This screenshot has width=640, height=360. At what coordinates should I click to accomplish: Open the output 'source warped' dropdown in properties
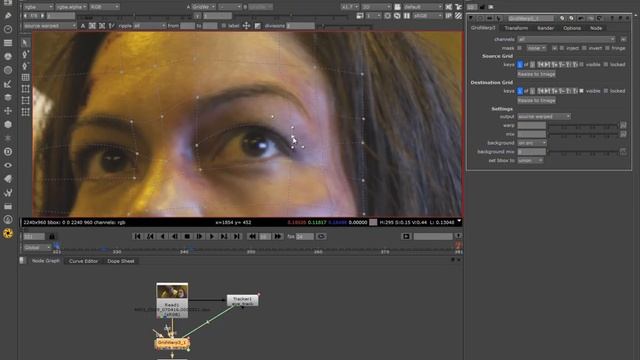(x=544, y=117)
